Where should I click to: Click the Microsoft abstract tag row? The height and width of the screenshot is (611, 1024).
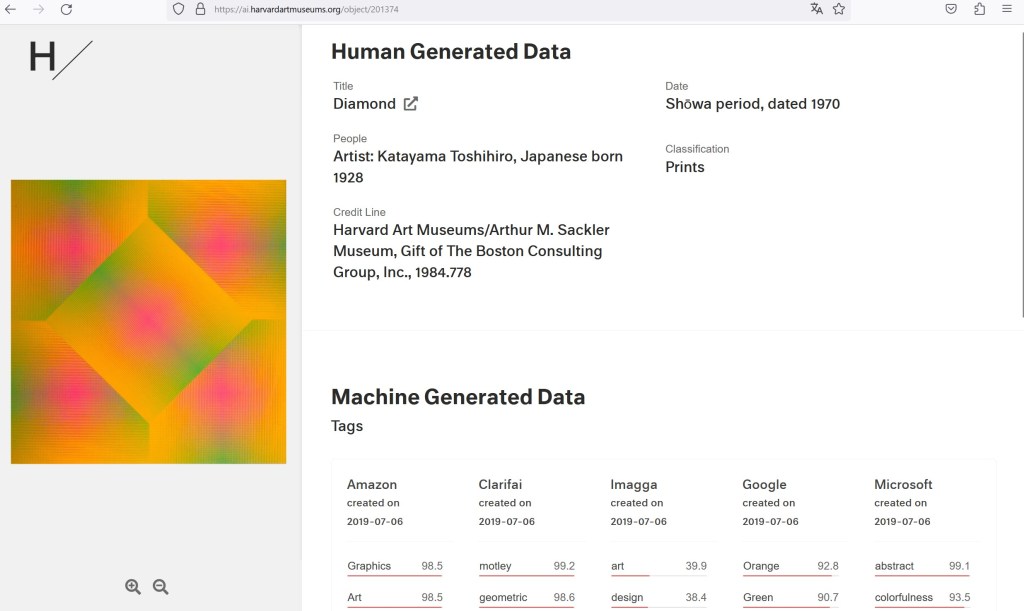coord(921,566)
